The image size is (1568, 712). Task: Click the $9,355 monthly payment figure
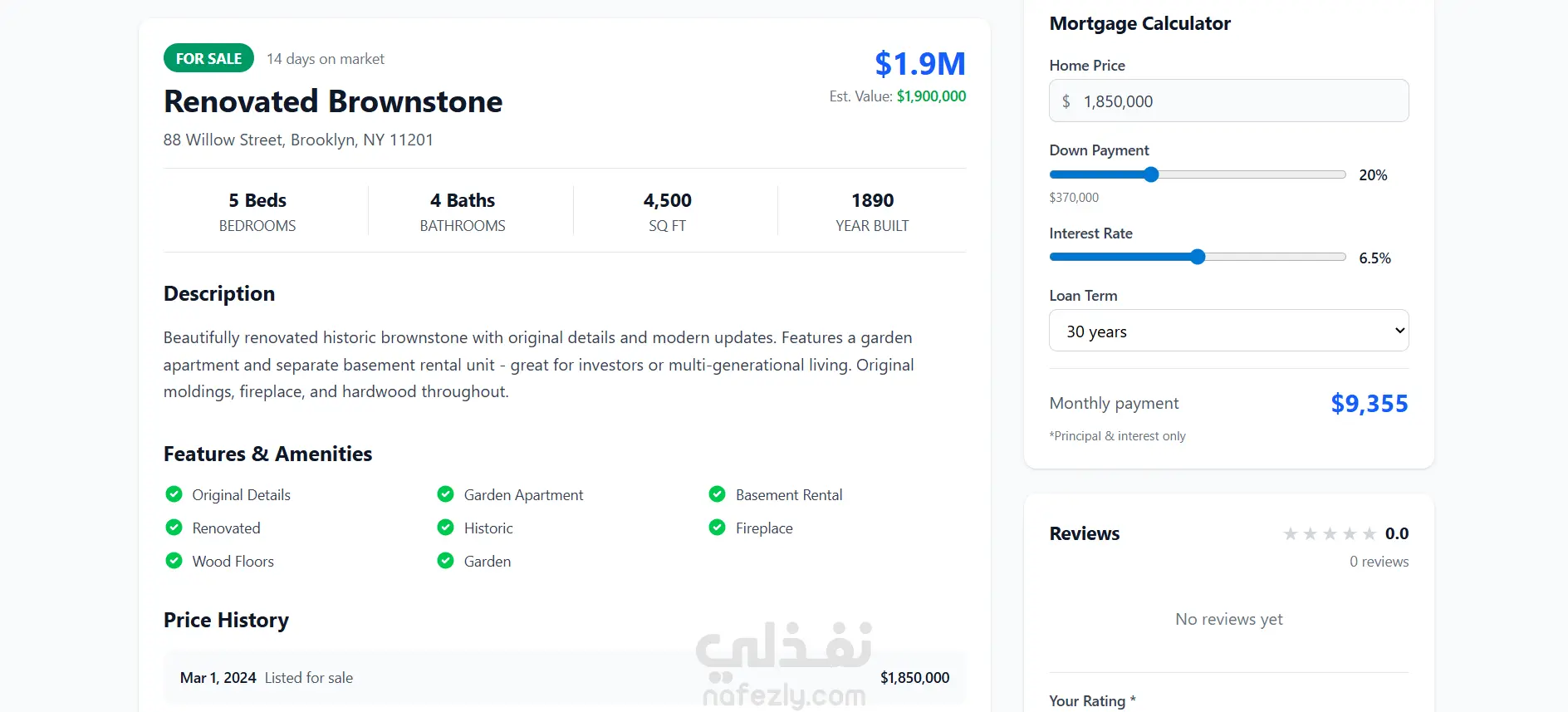(x=1370, y=404)
